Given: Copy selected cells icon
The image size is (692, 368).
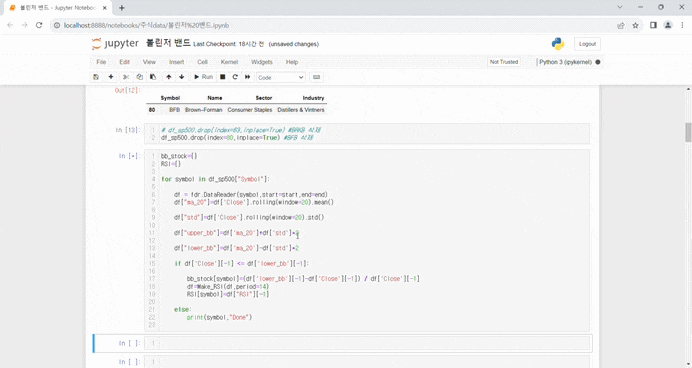Looking at the screenshot, I should (x=139, y=77).
